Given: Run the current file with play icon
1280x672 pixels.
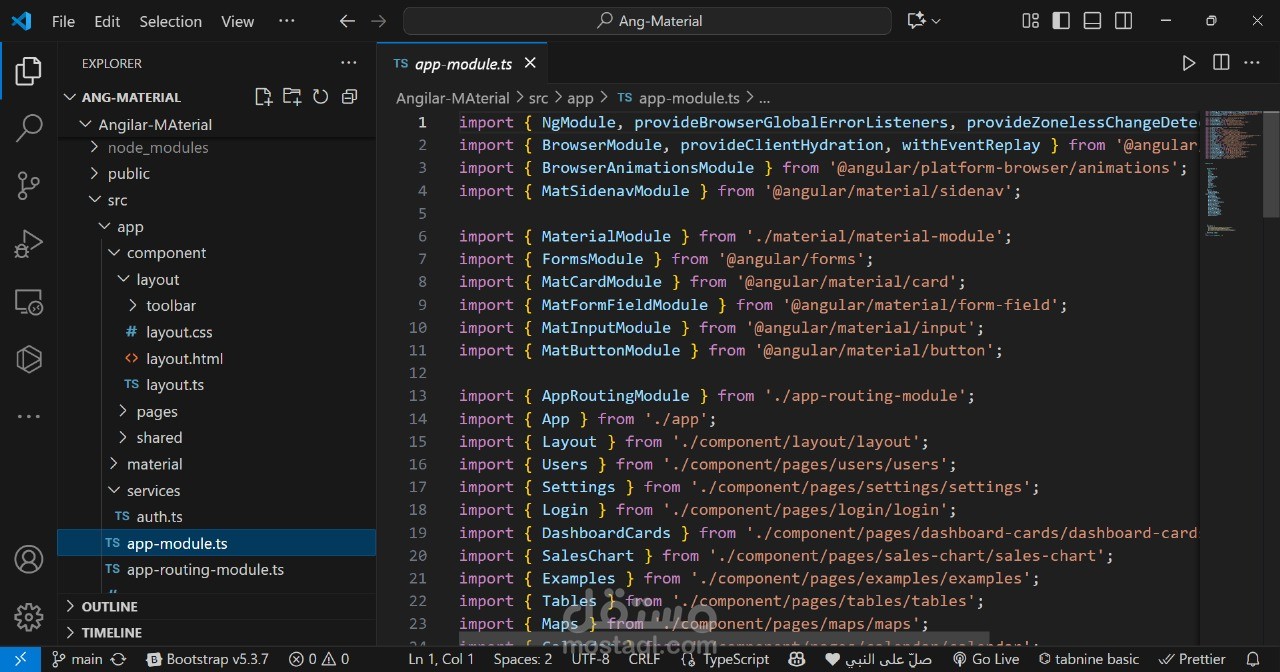Looking at the screenshot, I should coord(1189,63).
